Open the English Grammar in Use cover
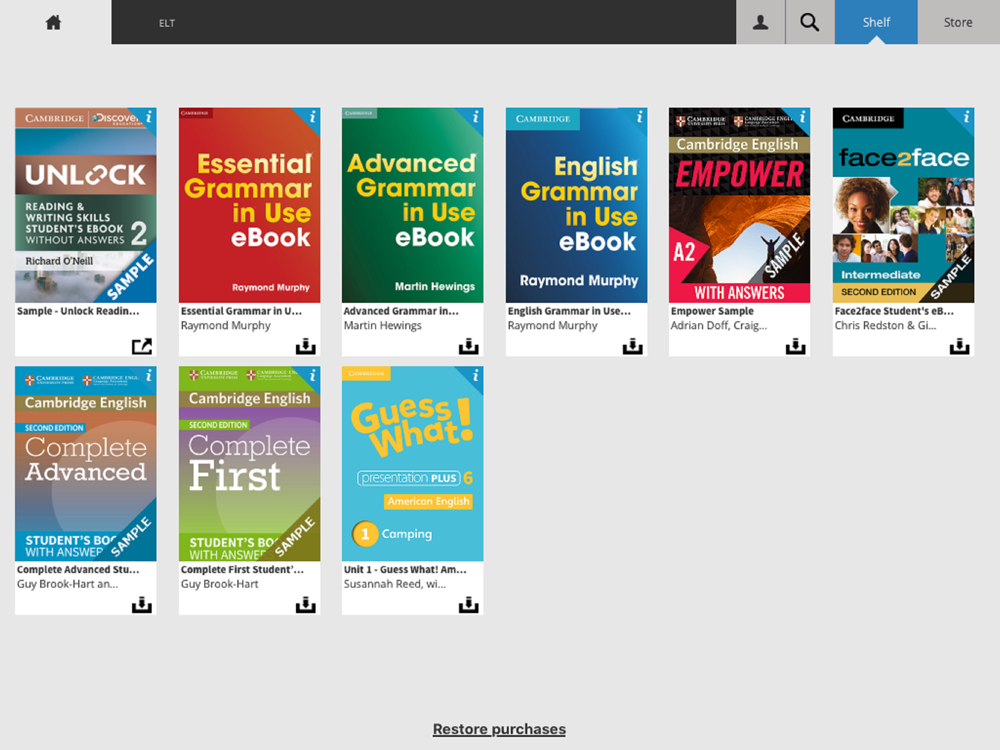Image resolution: width=1000 pixels, height=750 pixels. click(x=577, y=205)
